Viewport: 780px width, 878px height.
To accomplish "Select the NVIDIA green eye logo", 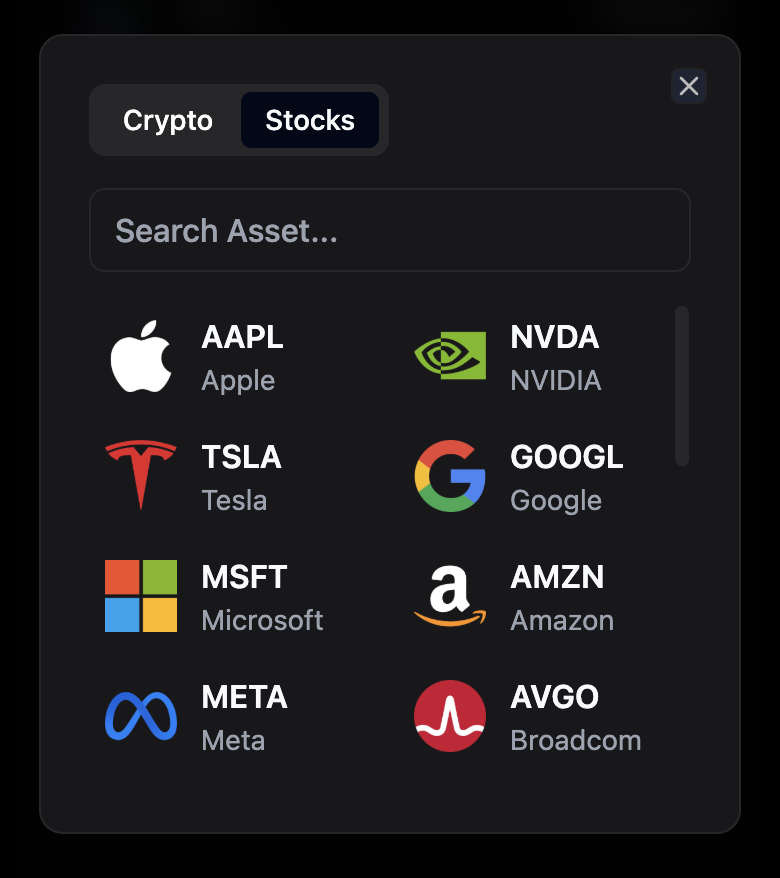I will coord(450,356).
